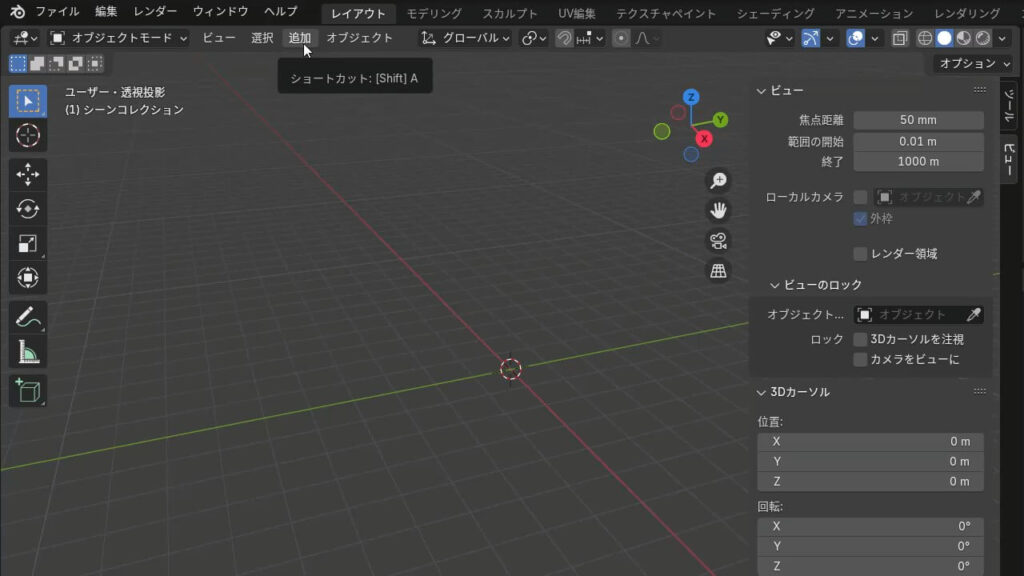Image resolution: width=1024 pixels, height=576 pixels.
Task: Click the 焦点距離 50 mm field
Action: pos(918,120)
